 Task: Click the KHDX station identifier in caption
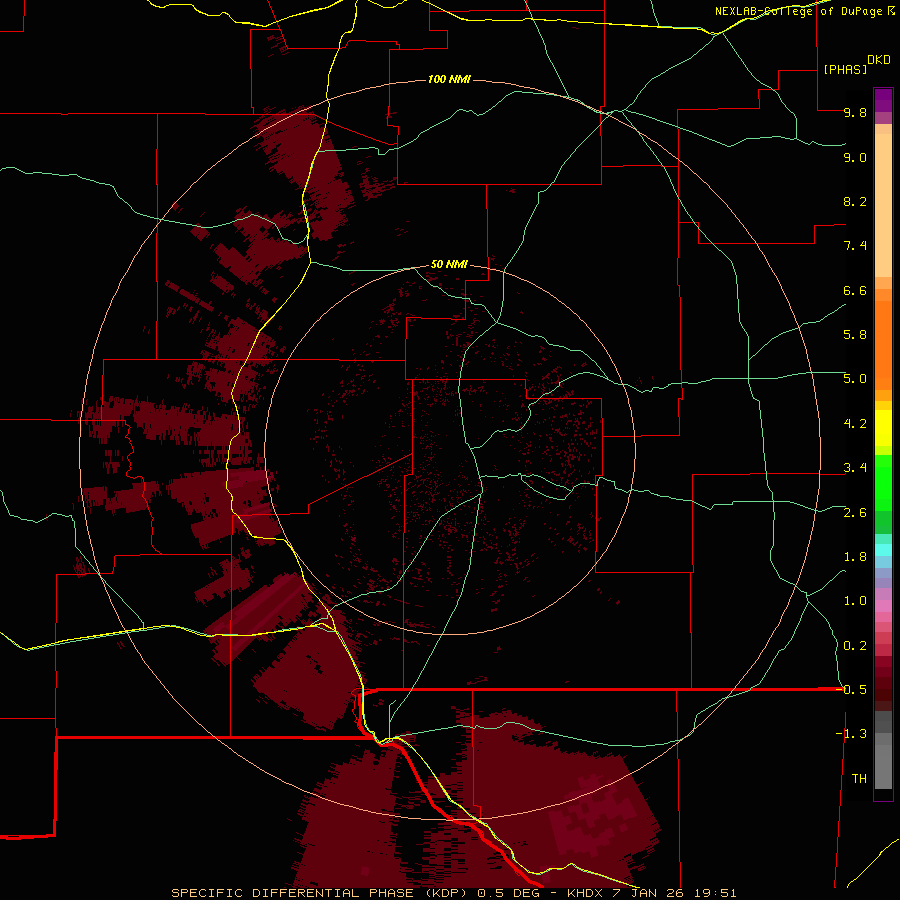point(585,893)
